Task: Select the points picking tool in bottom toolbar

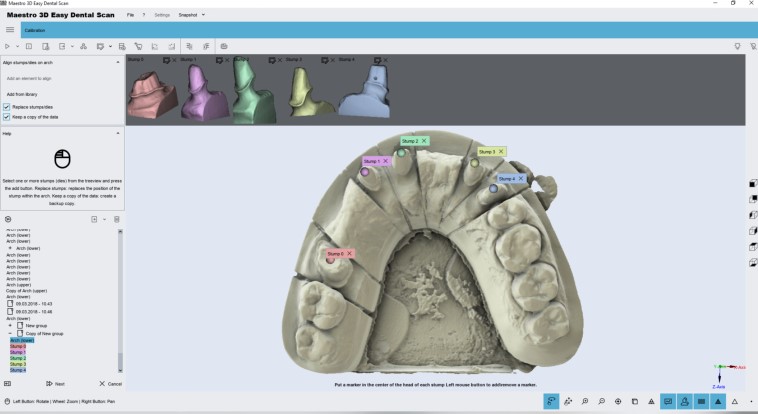Action: (568, 401)
